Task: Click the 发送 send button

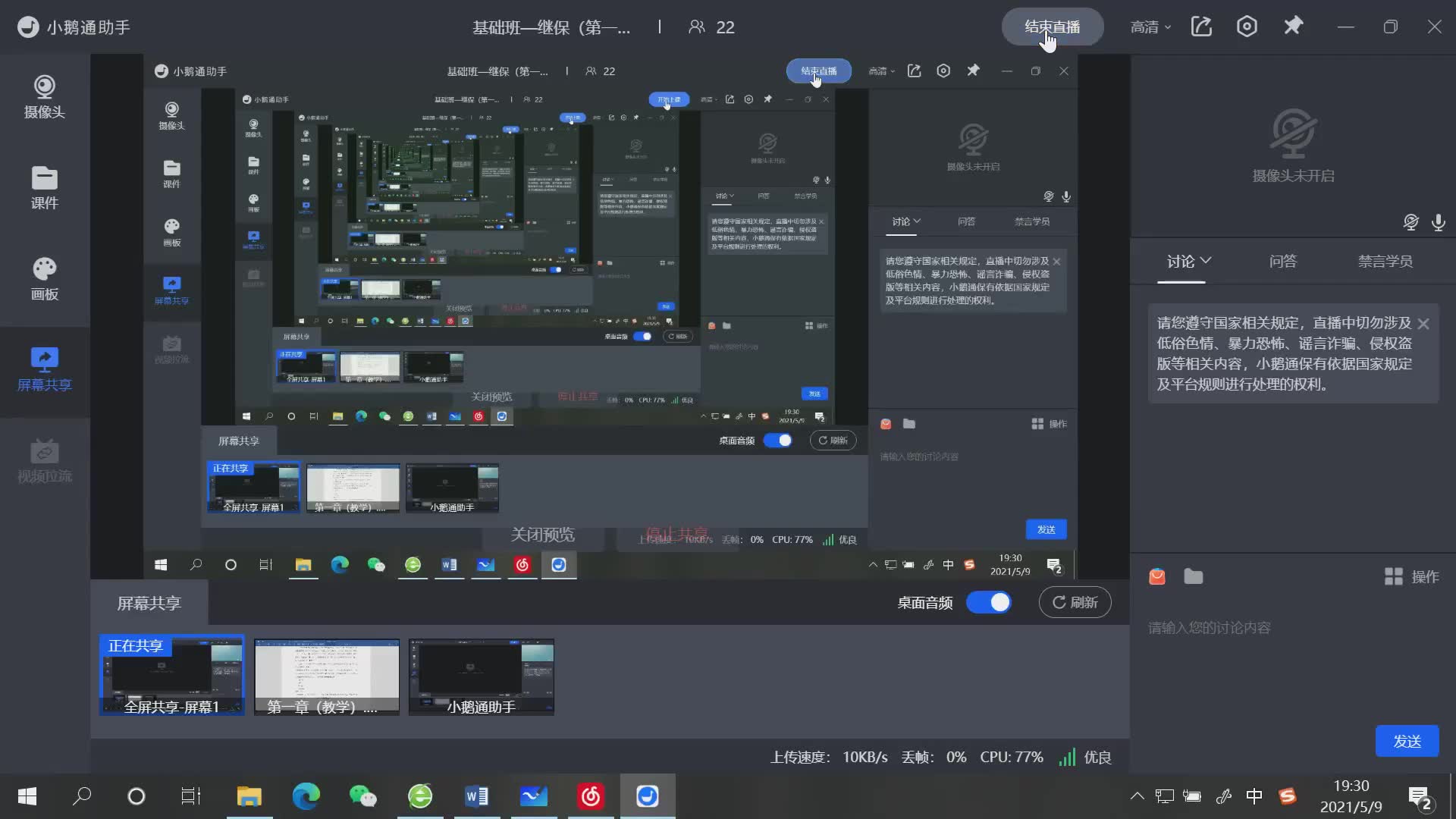Action: coord(1407,741)
